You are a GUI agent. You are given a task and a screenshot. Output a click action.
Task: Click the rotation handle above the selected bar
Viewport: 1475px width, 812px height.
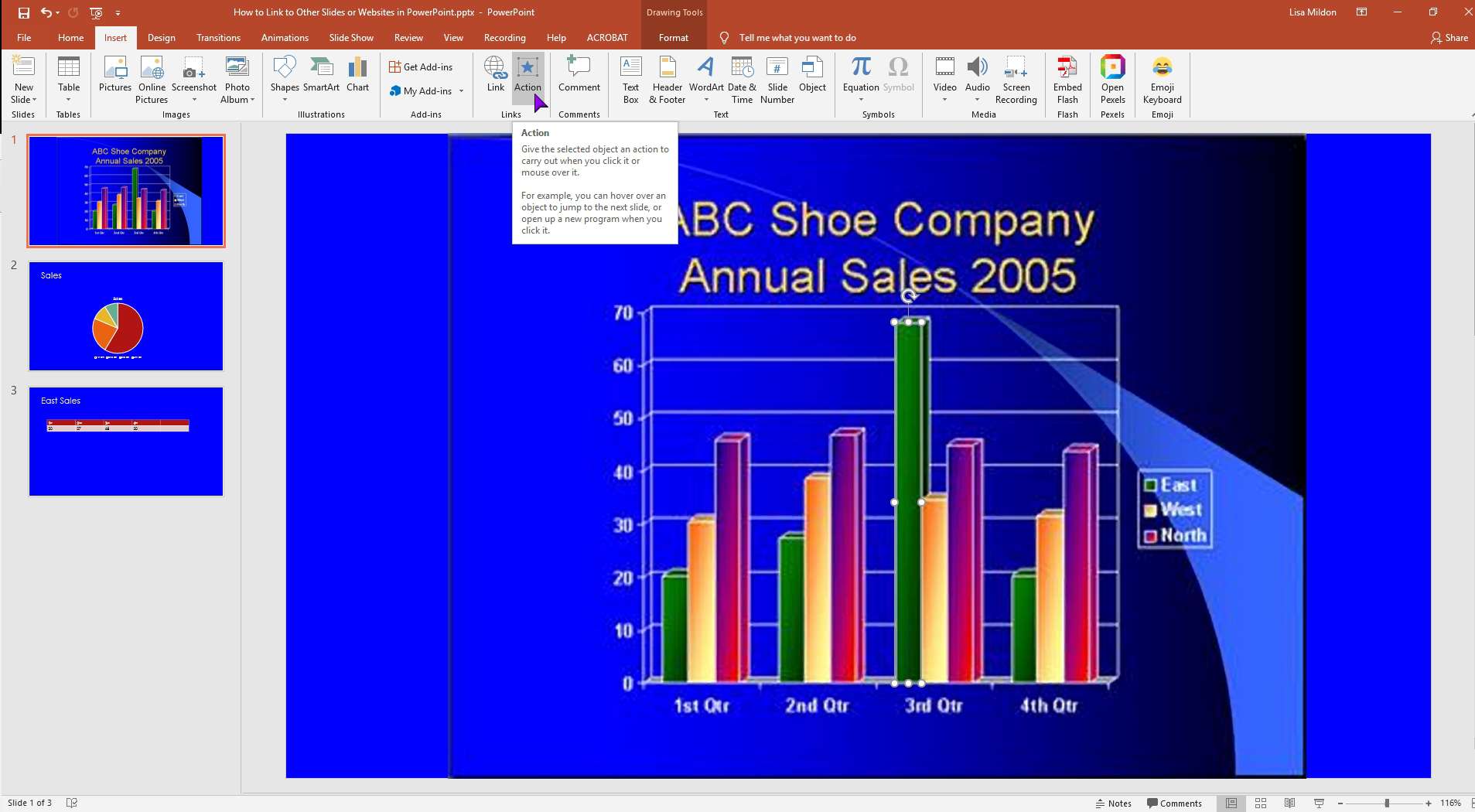click(x=909, y=295)
